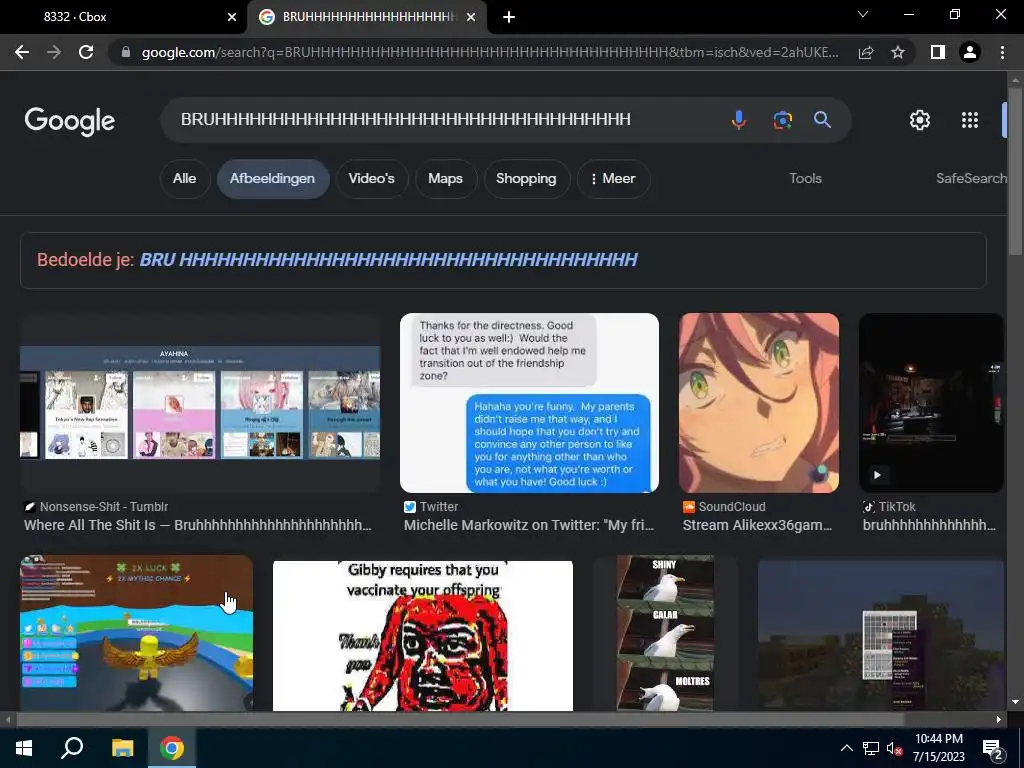This screenshot has height=768, width=1024.
Task: Open a new browser tab
Action: [509, 17]
